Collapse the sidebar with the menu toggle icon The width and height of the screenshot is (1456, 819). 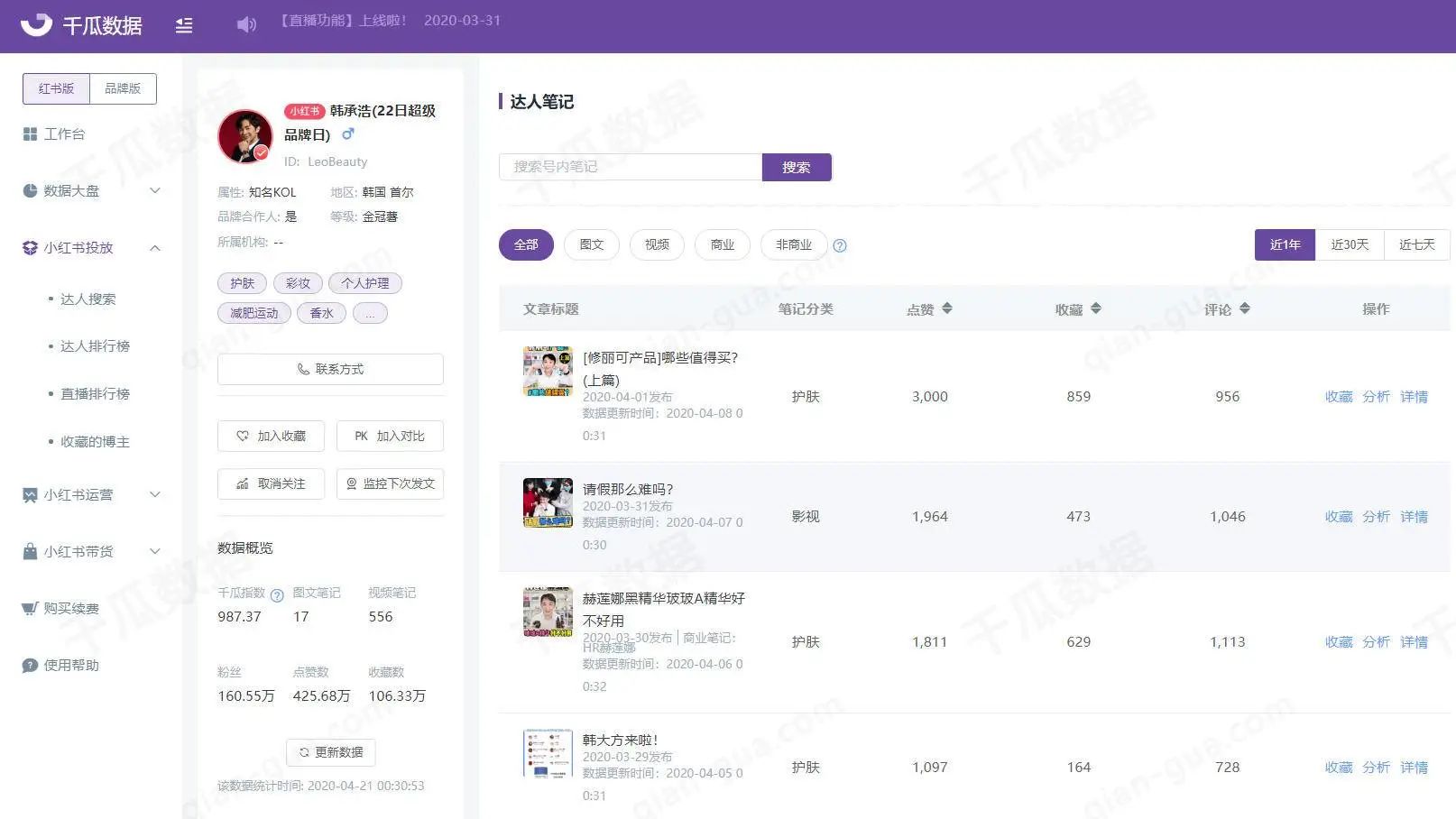coord(184,25)
